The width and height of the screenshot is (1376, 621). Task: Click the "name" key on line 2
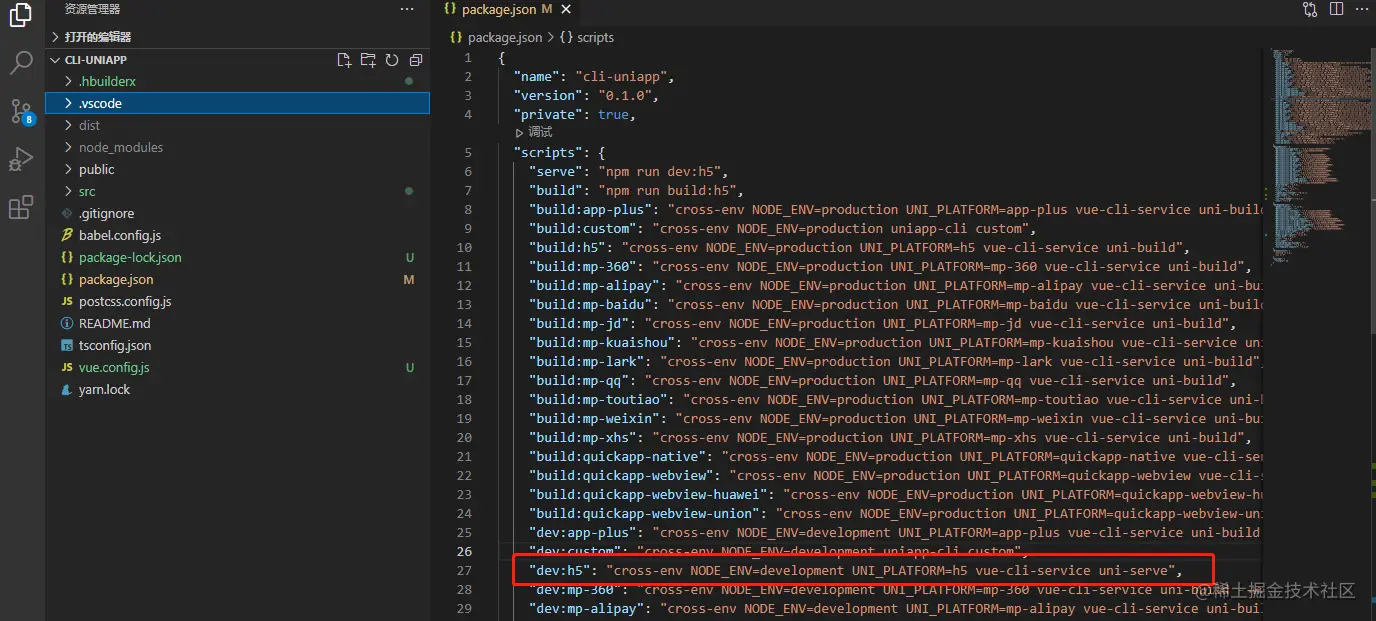point(536,76)
